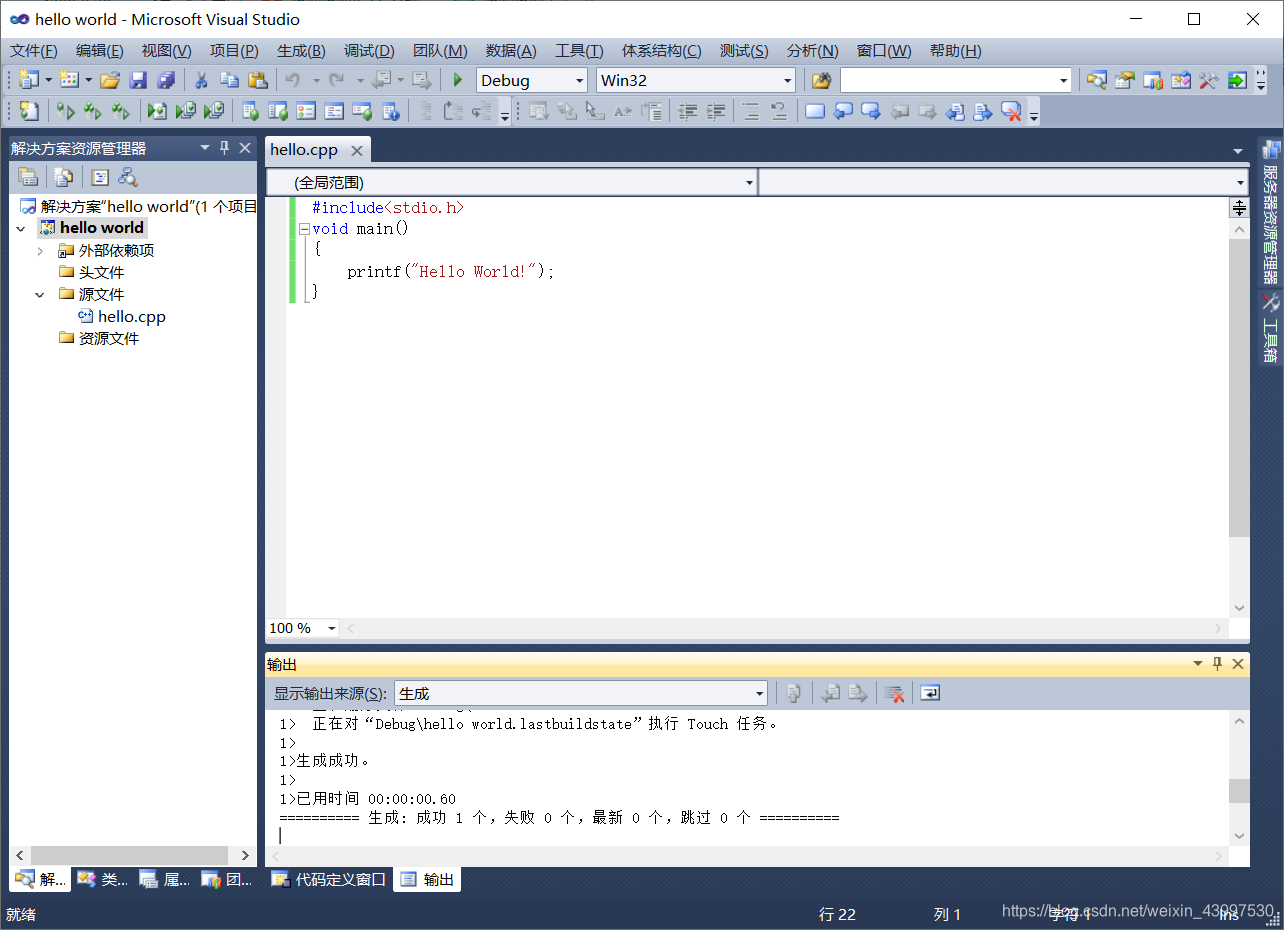The height and width of the screenshot is (930, 1284).
Task: Click the Output panel vertical scrollbar thumb
Action: (x=1239, y=791)
